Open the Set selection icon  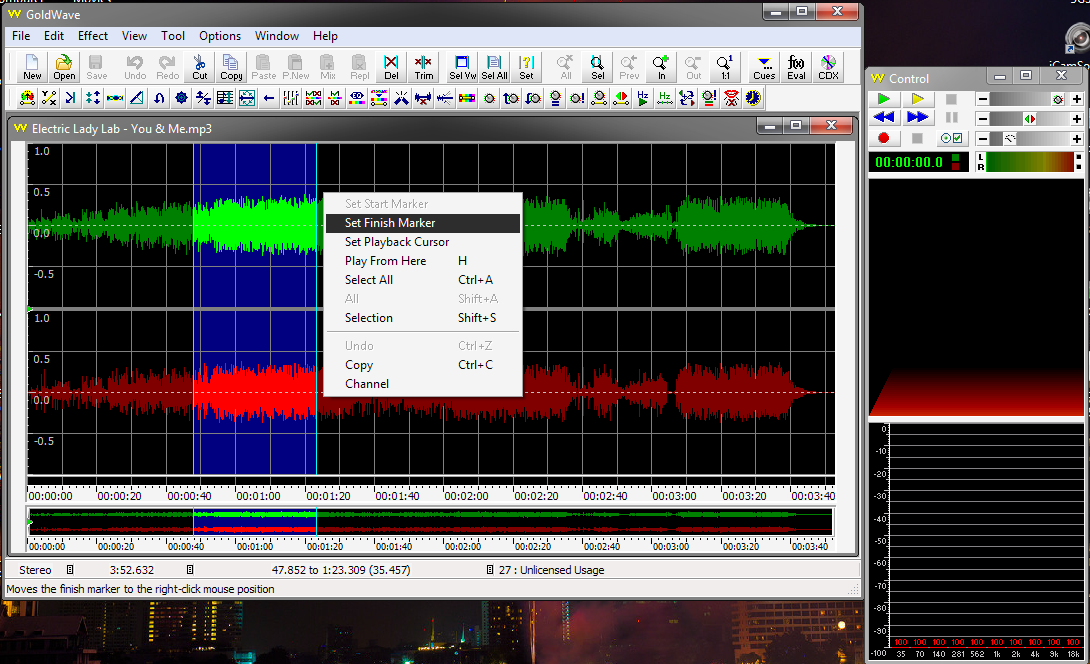click(x=526, y=67)
